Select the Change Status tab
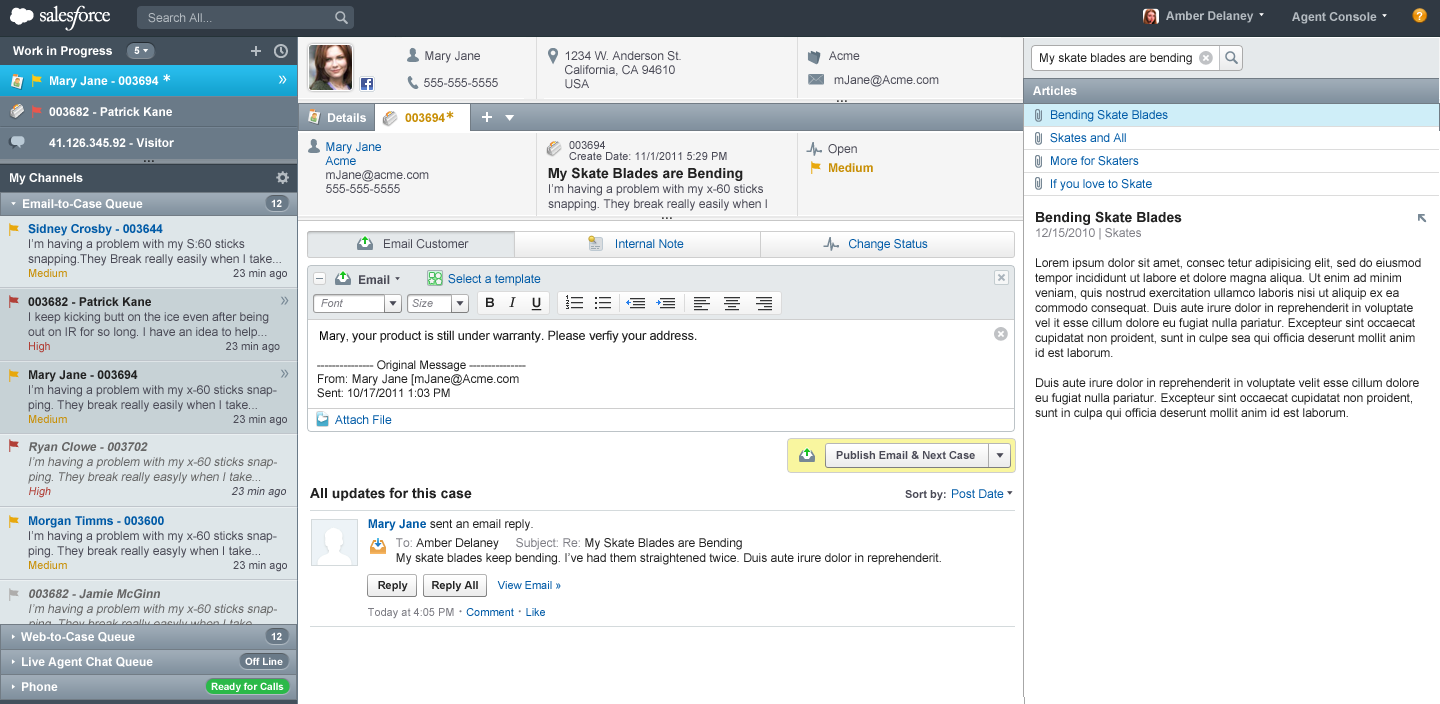 point(888,244)
